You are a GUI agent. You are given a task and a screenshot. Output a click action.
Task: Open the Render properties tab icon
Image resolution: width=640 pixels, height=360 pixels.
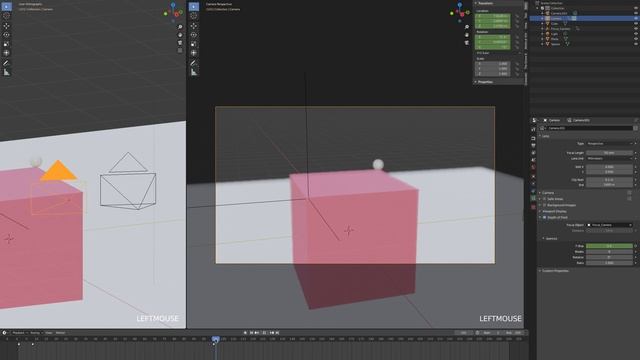point(533,138)
